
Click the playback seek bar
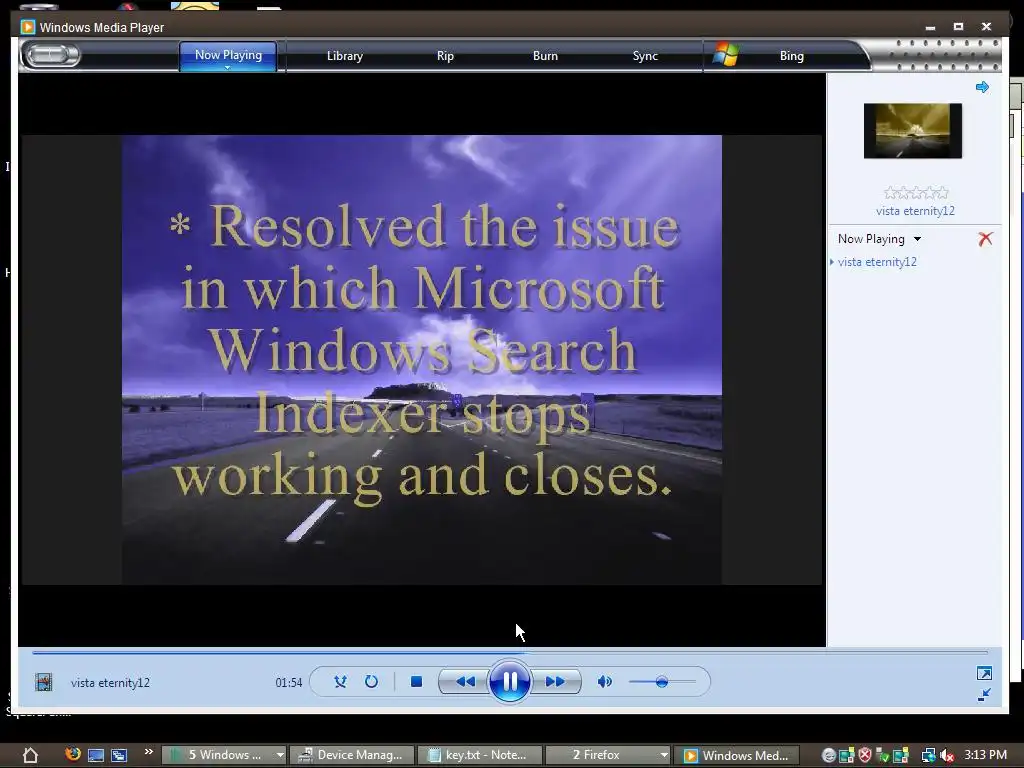coord(509,652)
